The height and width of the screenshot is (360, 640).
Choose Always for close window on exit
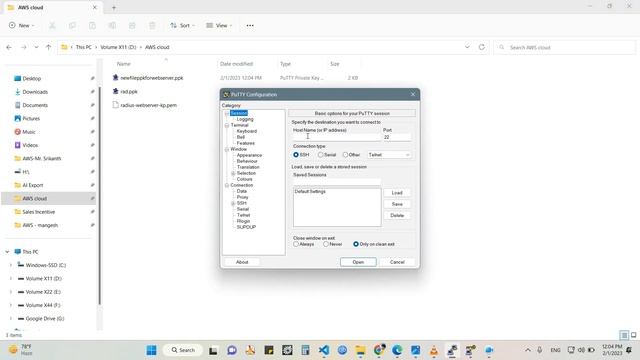click(296, 244)
